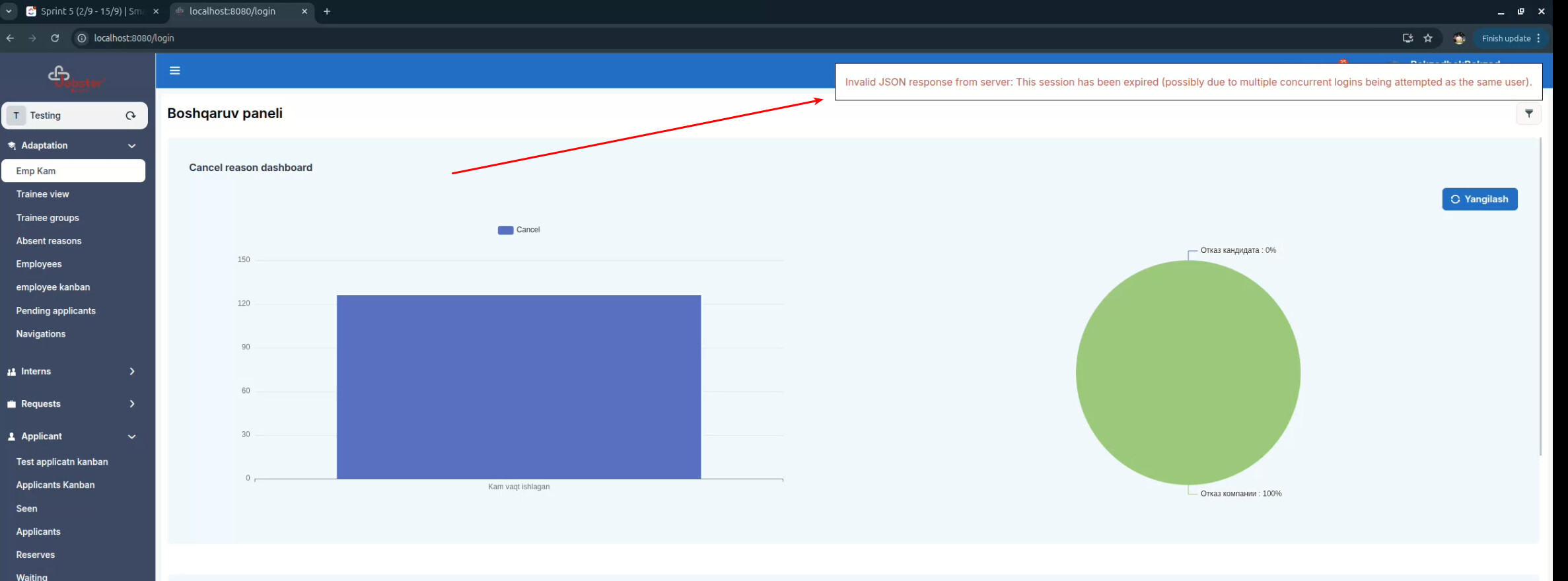Click the Kam vaqt ishlagan axis label
The width and height of the screenshot is (1568, 581).
point(518,487)
